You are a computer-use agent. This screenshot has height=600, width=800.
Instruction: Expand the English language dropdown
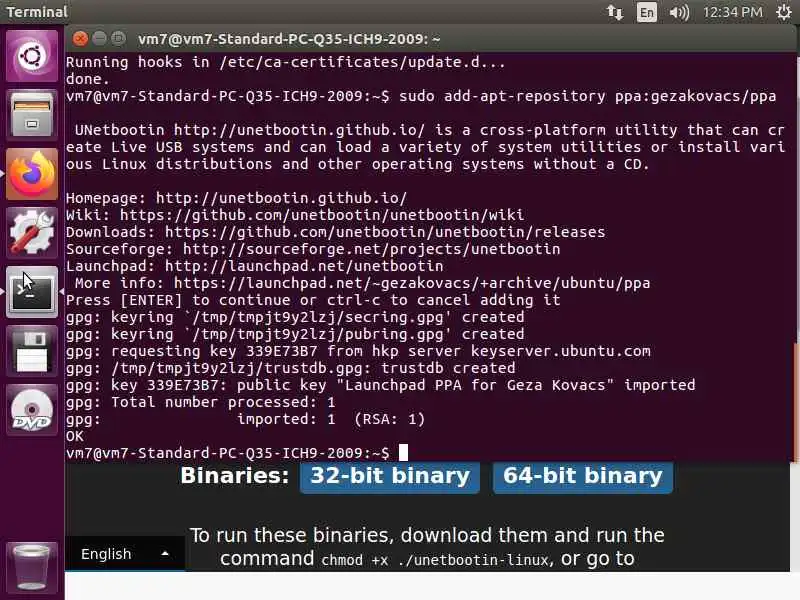(x=124, y=554)
